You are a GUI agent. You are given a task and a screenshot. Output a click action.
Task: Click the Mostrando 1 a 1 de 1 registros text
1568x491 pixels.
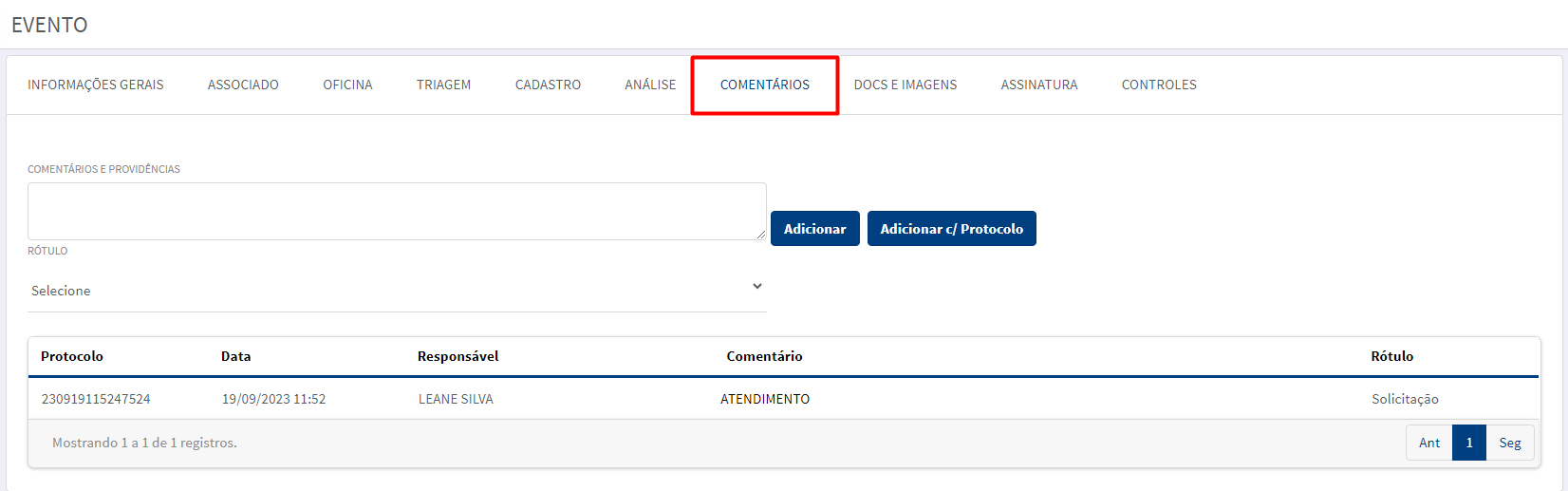click(144, 443)
